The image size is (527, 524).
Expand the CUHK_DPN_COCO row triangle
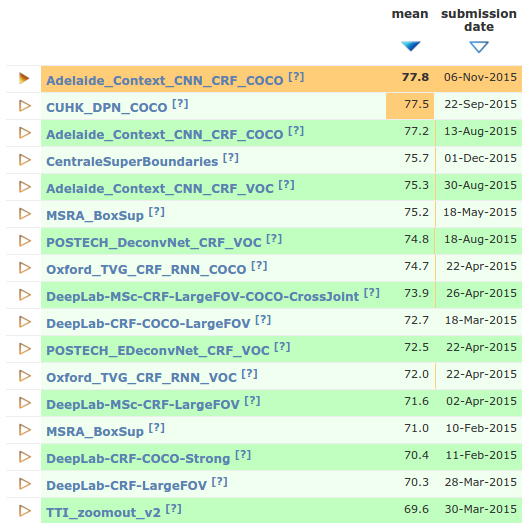click(25, 106)
